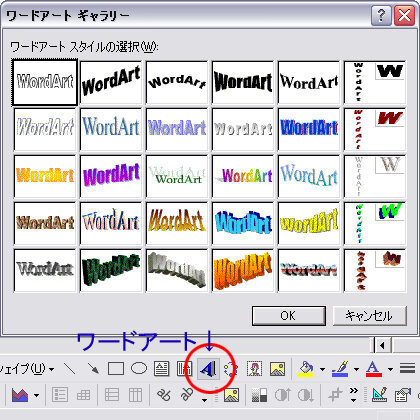The height and width of the screenshot is (420, 420).
Task: Pick the silver embossed WordArt style
Action: (243, 129)
